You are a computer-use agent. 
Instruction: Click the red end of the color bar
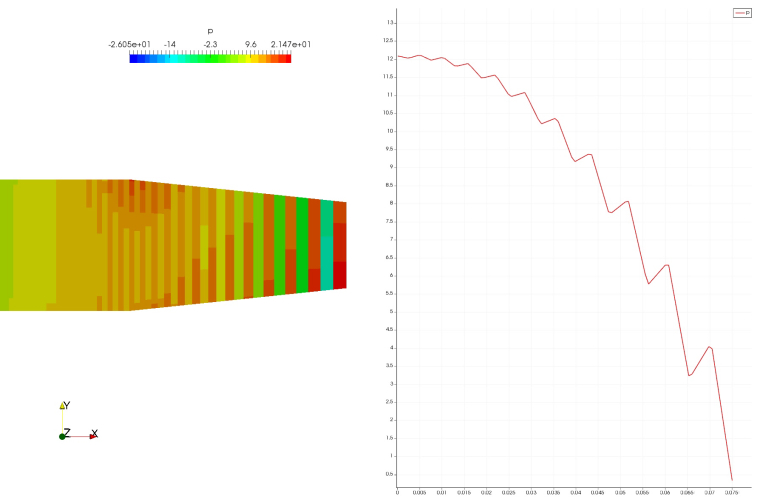point(287,59)
